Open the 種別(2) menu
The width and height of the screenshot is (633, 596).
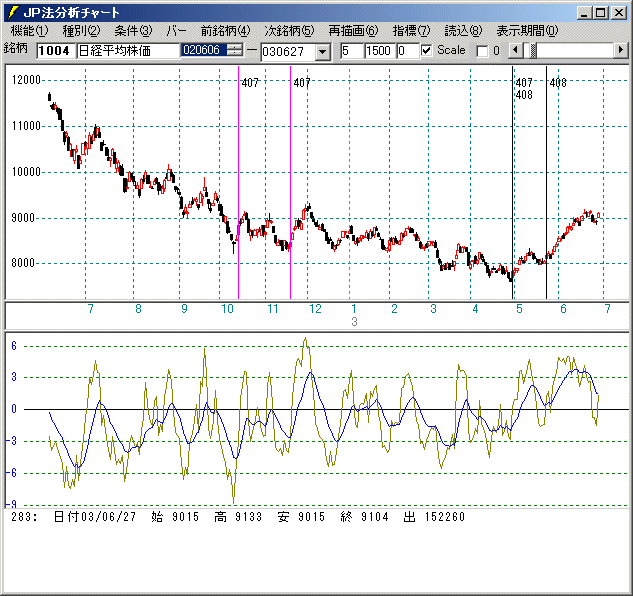click(x=81, y=31)
